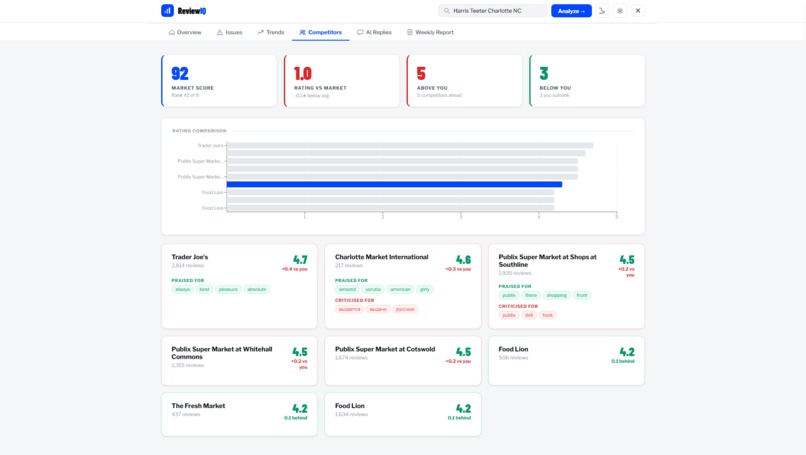
Task: Open the AI Replies tab
Action: click(374, 32)
